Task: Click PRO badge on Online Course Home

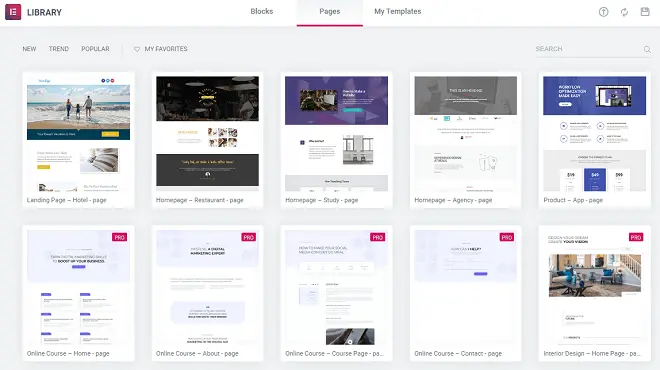Action: coord(120,237)
